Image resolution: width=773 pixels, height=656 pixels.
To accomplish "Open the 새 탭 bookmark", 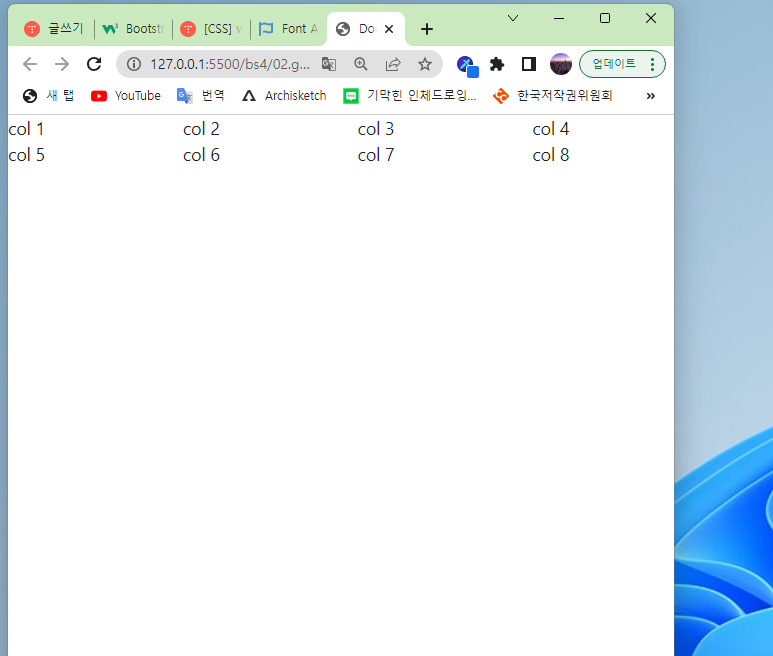I will 48,96.
